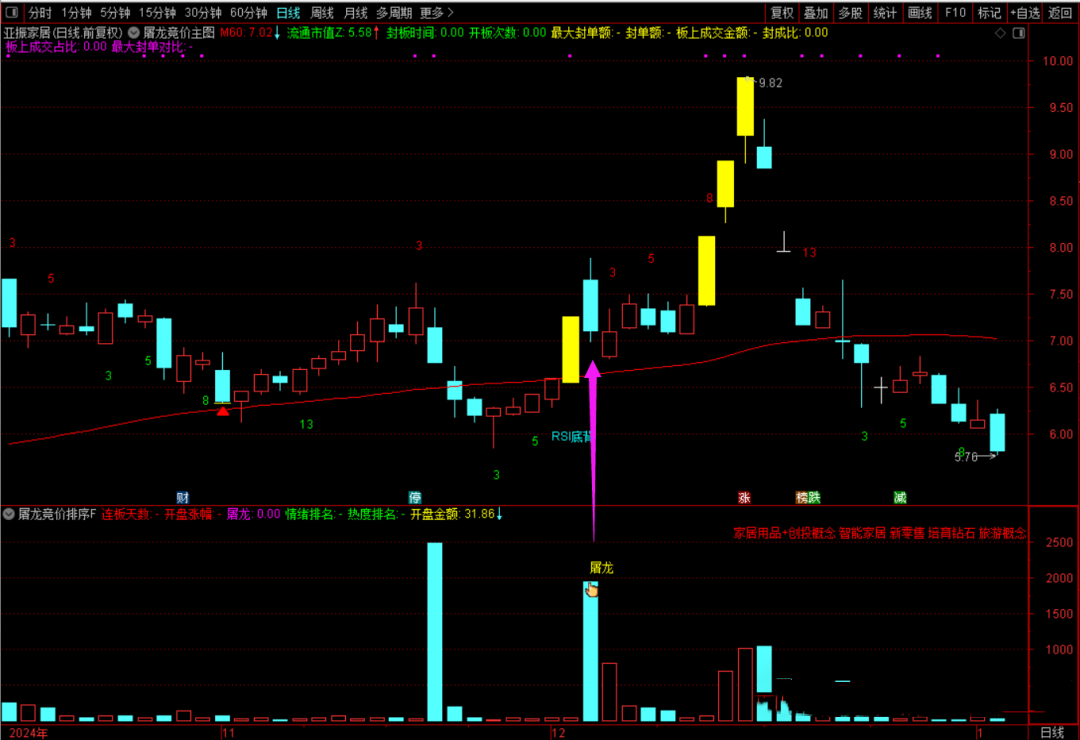The height and width of the screenshot is (740, 1080).
Task: Open the 画线 drawing tools
Action: pos(919,13)
